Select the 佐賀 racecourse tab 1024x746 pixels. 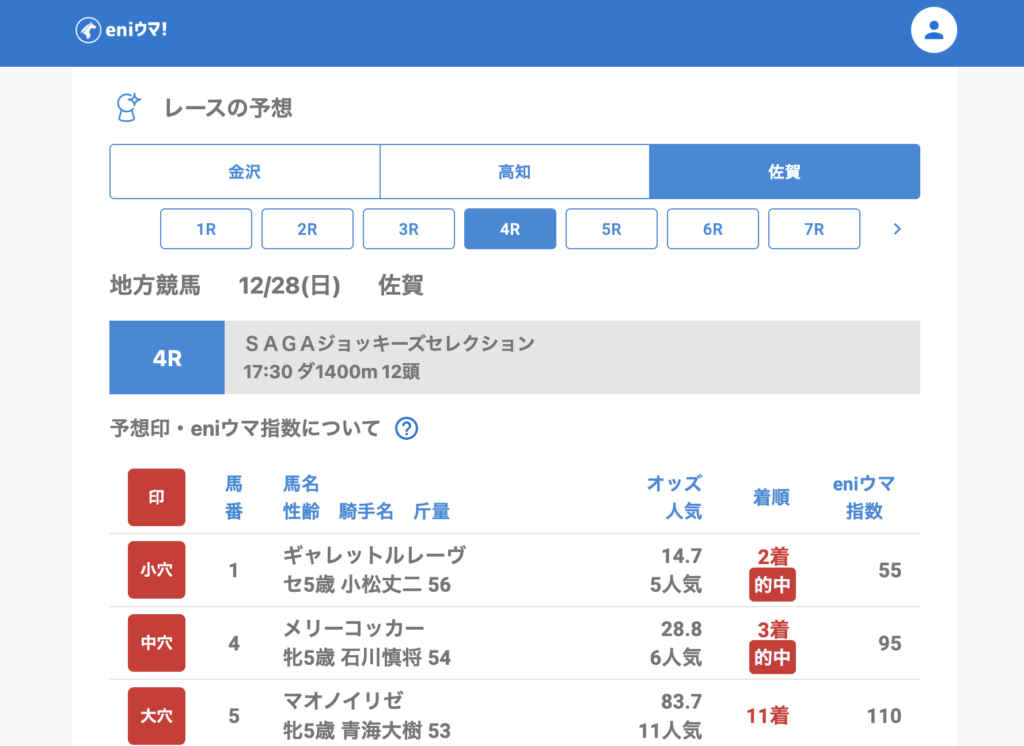coord(784,172)
